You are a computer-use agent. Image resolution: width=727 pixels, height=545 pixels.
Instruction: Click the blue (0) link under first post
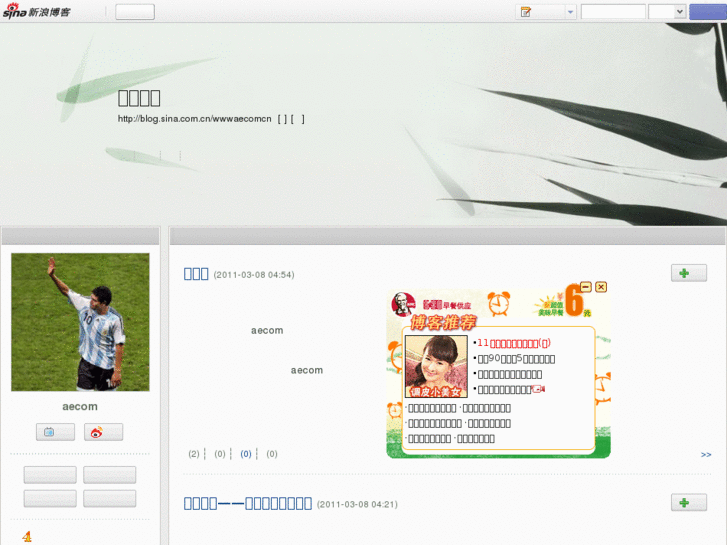click(x=246, y=454)
